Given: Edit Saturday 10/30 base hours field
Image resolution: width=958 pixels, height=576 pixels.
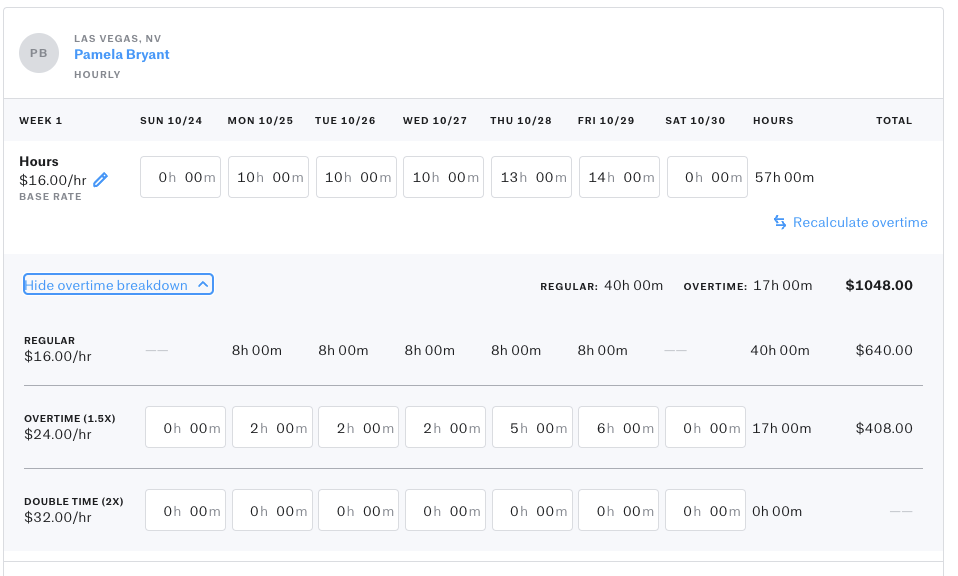Looking at the screenshot, I should coord(708,177).
